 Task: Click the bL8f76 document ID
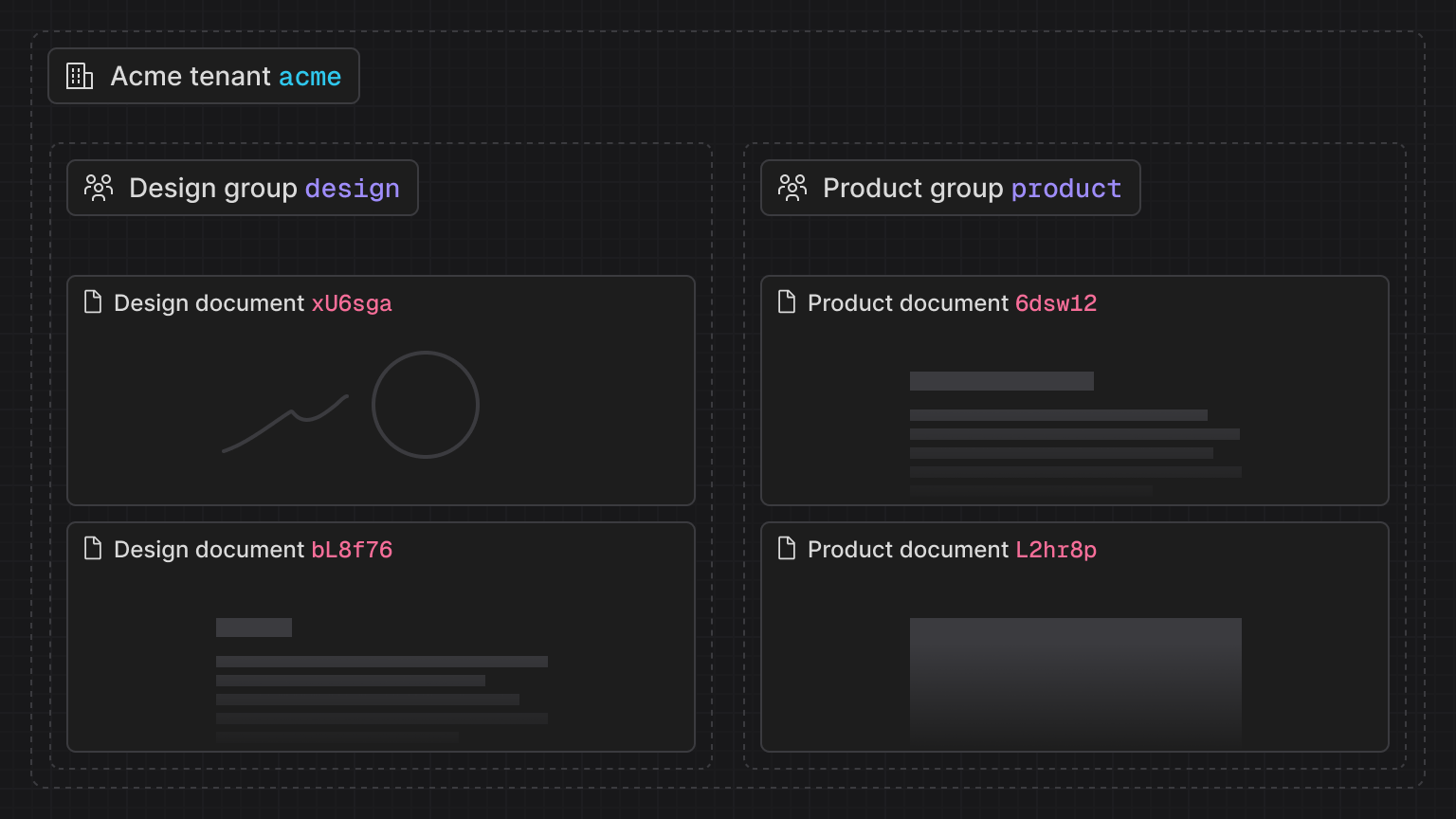point(352,551)
